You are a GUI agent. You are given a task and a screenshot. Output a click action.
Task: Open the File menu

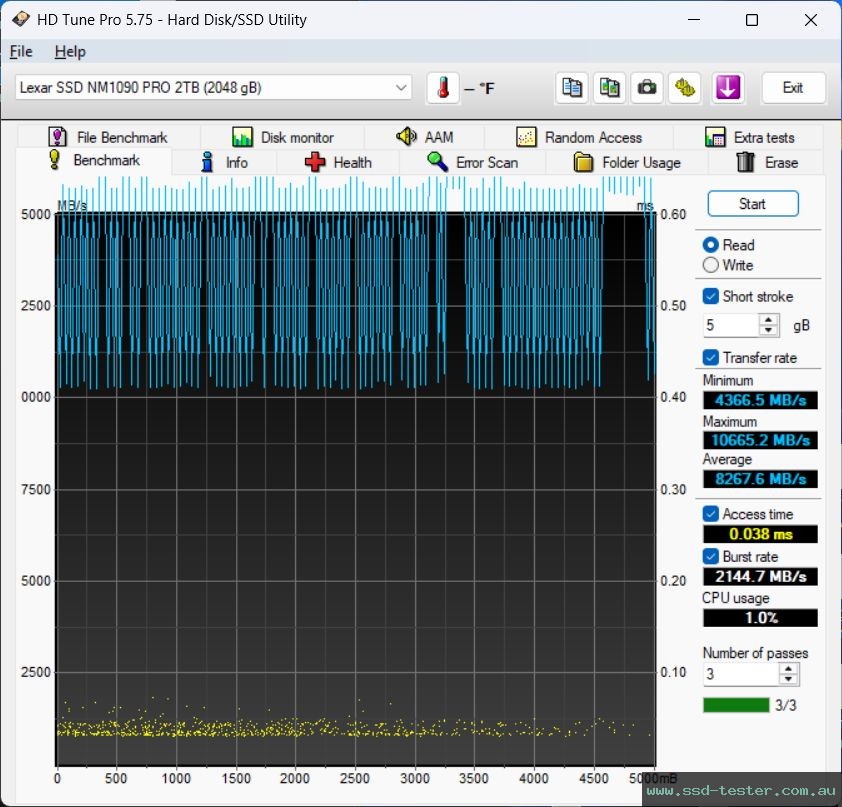point(21,51)
